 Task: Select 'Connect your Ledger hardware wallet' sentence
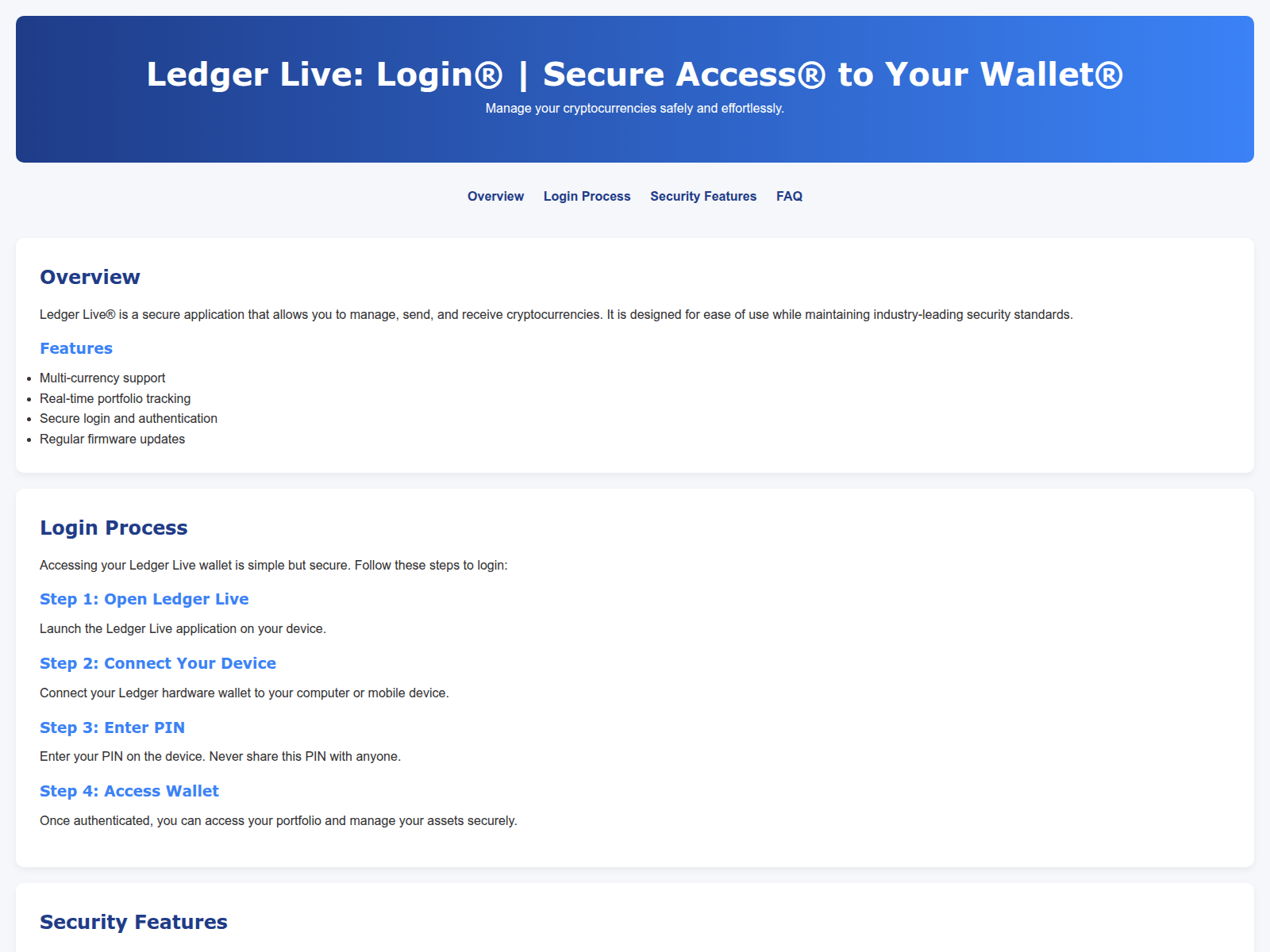[244, 693]
